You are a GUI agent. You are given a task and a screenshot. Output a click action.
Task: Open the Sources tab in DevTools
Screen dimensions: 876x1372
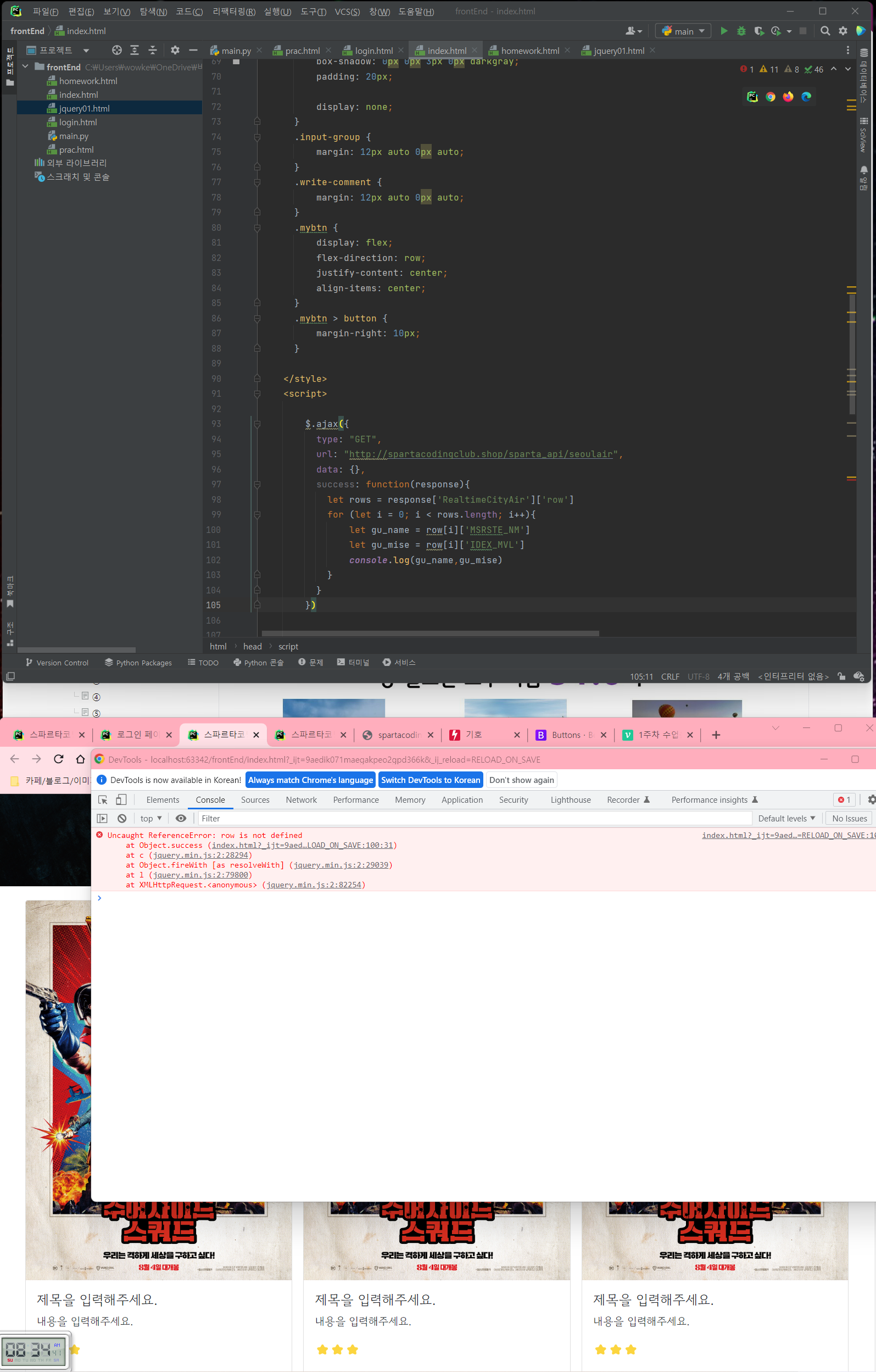255,799
